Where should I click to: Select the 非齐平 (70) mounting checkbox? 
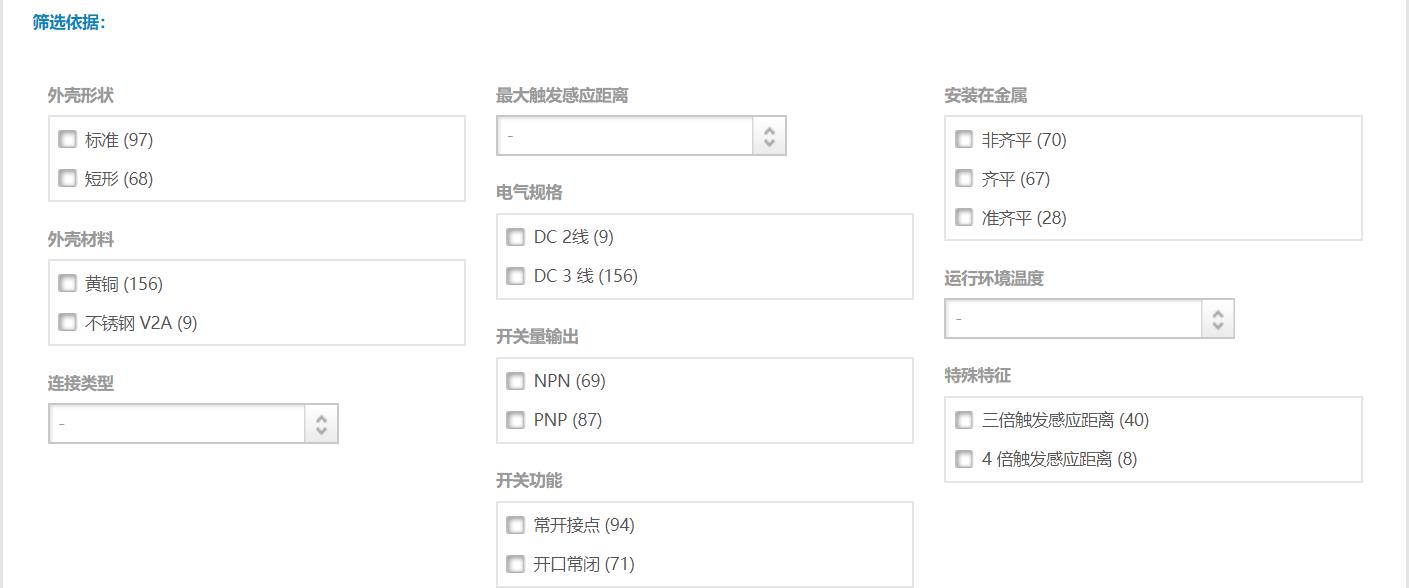coord(963,139)
